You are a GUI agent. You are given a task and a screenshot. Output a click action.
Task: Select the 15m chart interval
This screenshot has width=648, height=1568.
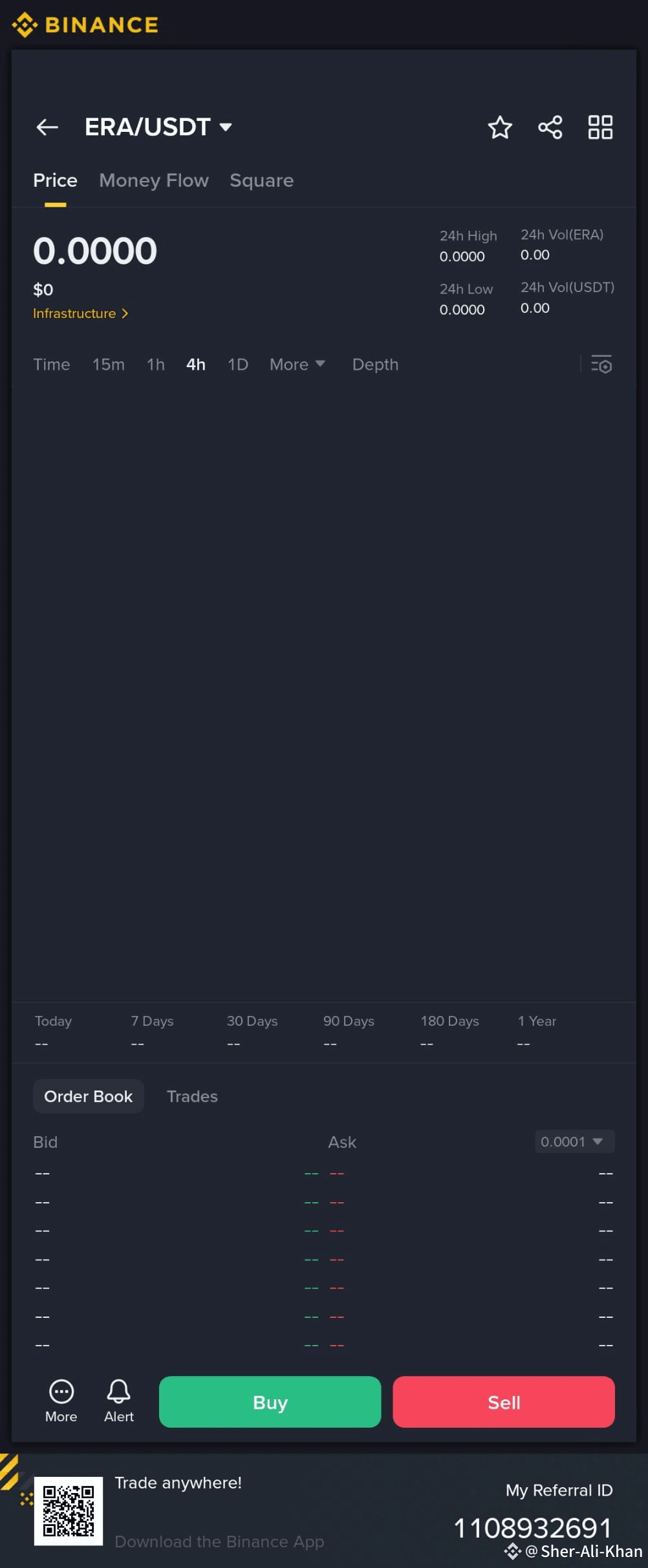109,365
